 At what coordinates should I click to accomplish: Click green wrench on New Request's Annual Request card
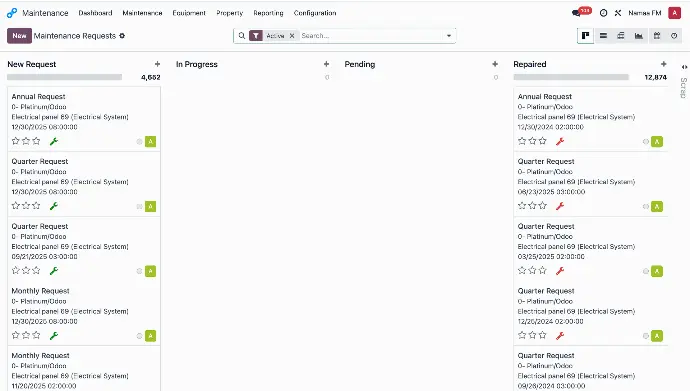[x=54, y=141]
